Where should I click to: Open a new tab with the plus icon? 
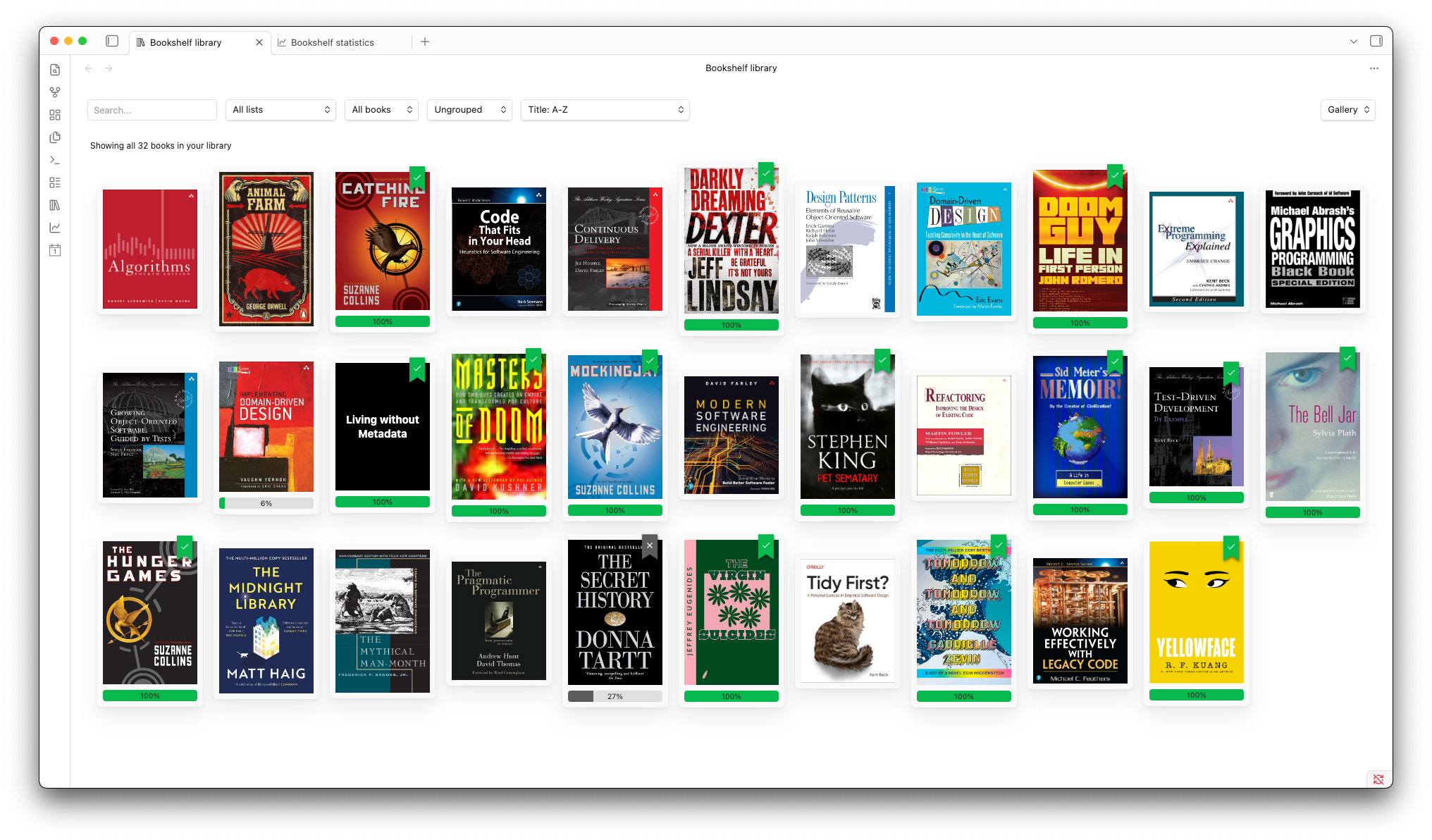pyautogui.click(x=425, y=42)
